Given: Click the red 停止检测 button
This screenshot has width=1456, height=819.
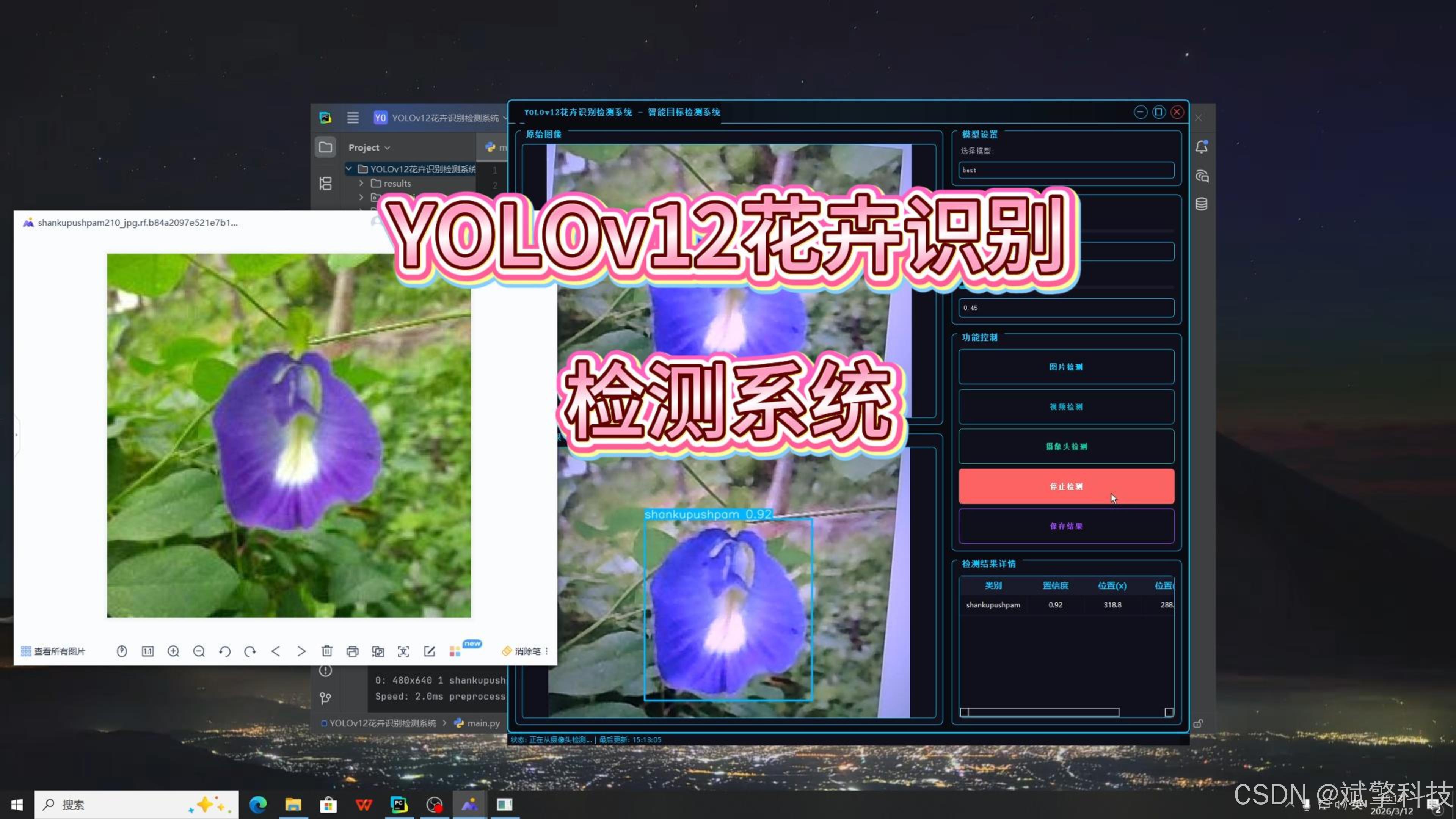Looking at the screenshot, I should (x=1065, y=486).
